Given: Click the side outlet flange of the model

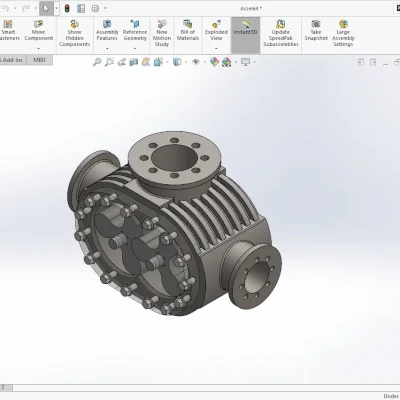Looking at the screenshot, I should click(255, 275).
